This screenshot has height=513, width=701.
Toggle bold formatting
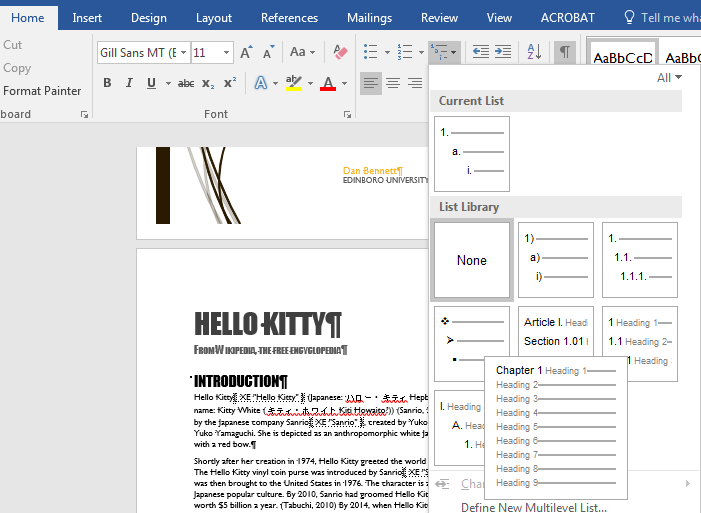[107, 84]
